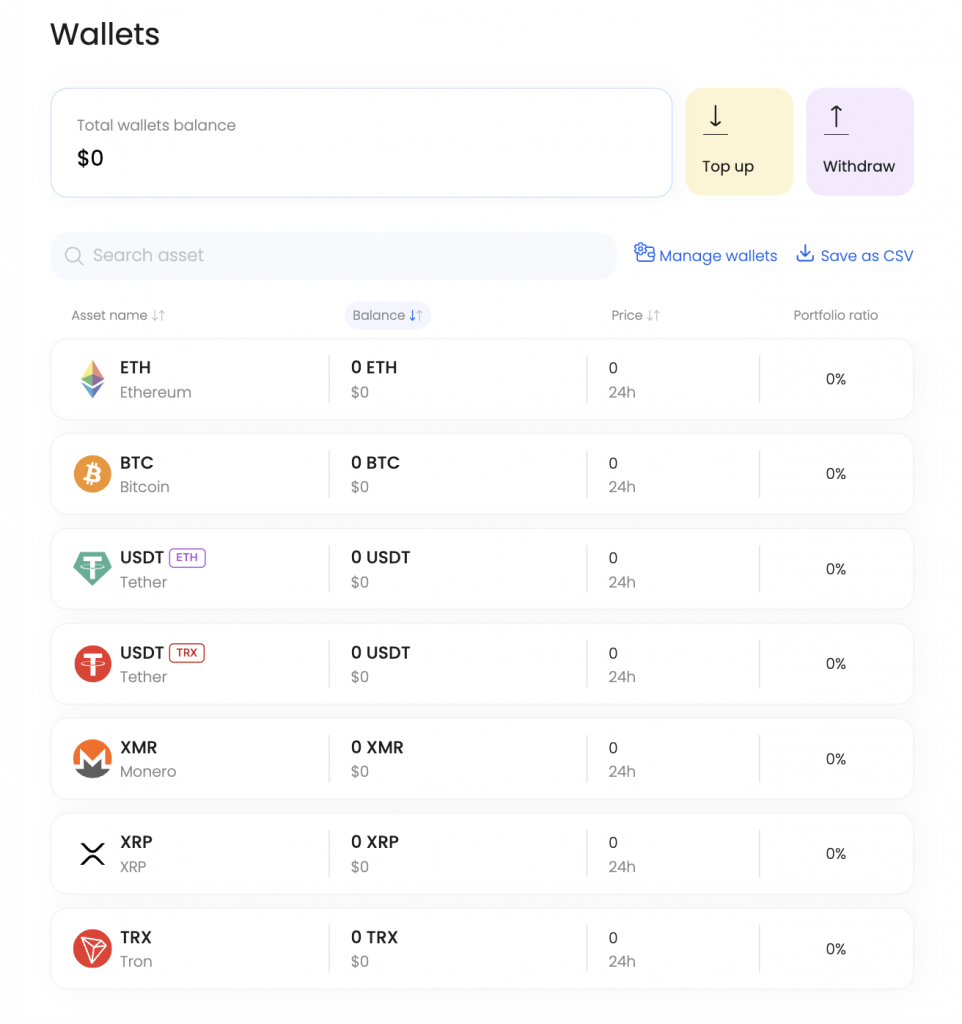Screen dimensions: 962x1024
Task: Click the Bitcoin coin icon
Action: point(92,474)
